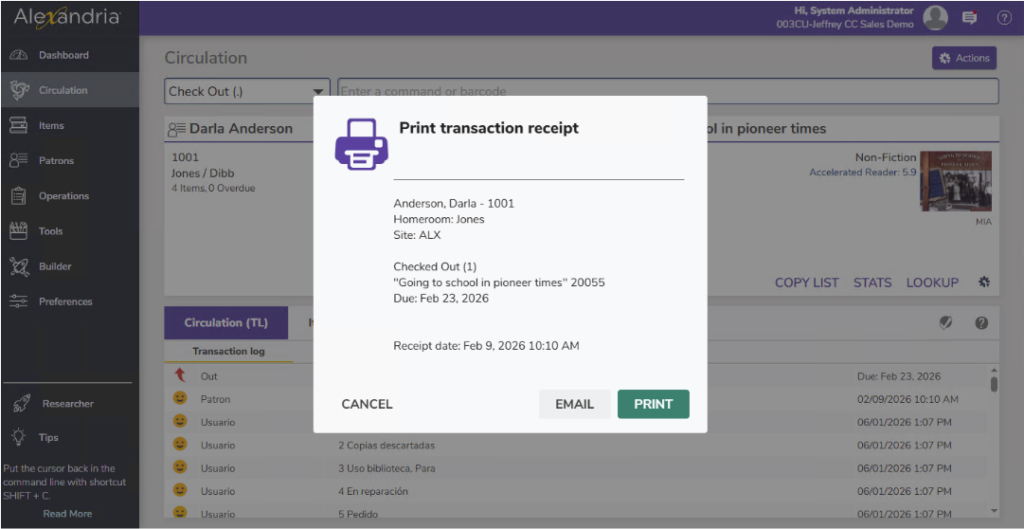This screenshot has width=1024, height=529.
Task: Select the Transaction log subtab
Action: 228,352
